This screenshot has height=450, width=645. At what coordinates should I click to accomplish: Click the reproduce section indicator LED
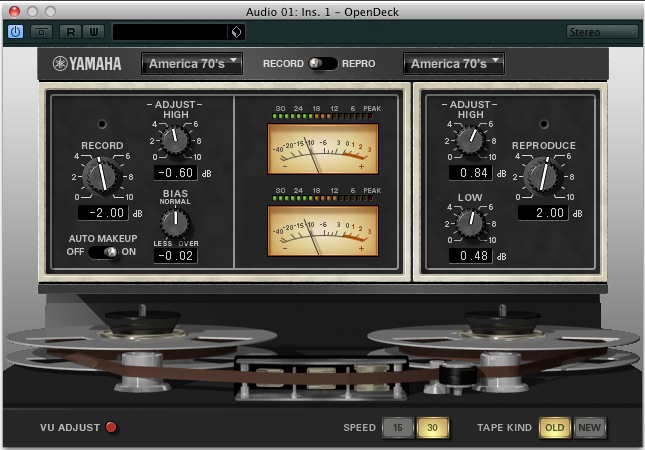pyautogui.click(x=544, y=124)
